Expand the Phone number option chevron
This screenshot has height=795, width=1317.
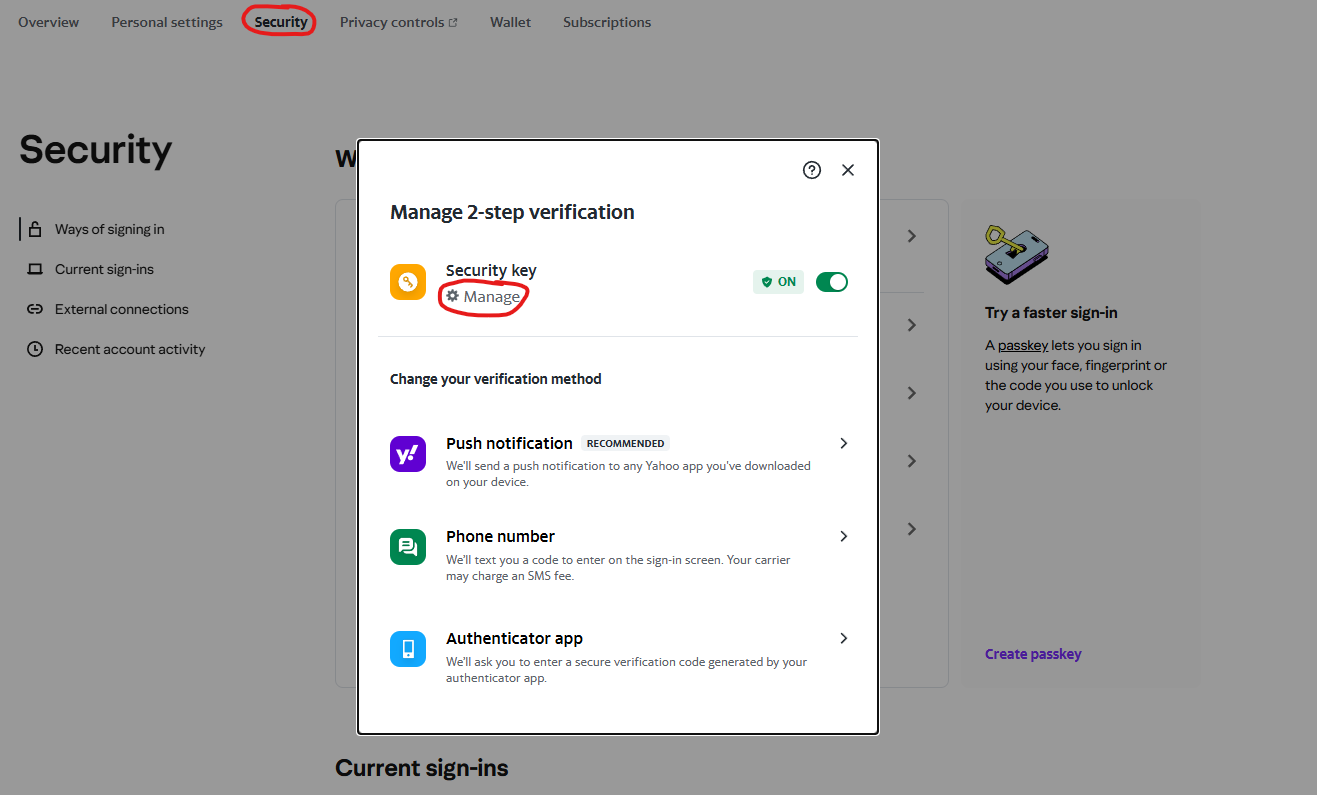point(844,536)
